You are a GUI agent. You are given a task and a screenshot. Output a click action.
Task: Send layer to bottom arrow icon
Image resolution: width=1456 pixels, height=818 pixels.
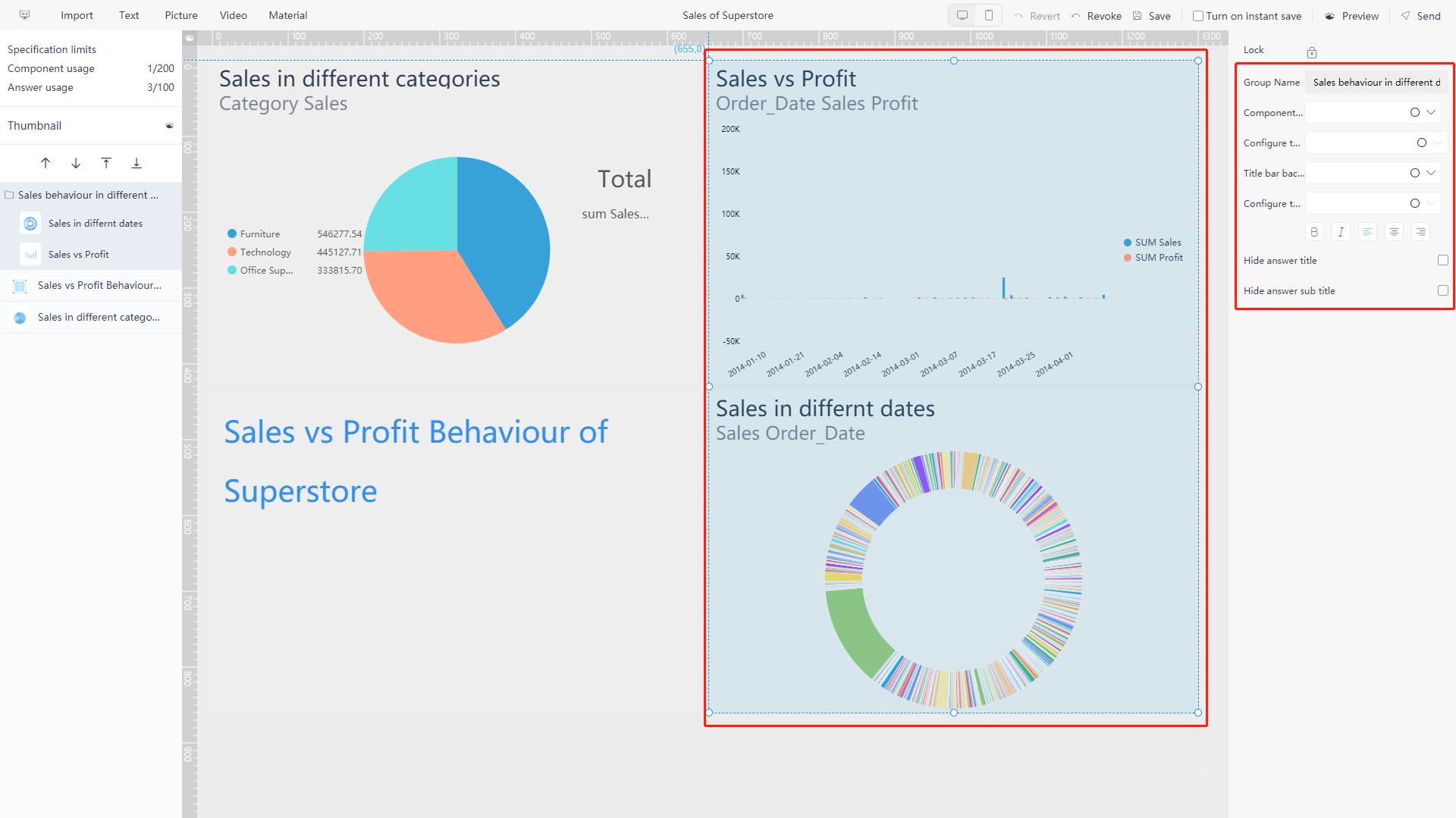click(136, 163)
